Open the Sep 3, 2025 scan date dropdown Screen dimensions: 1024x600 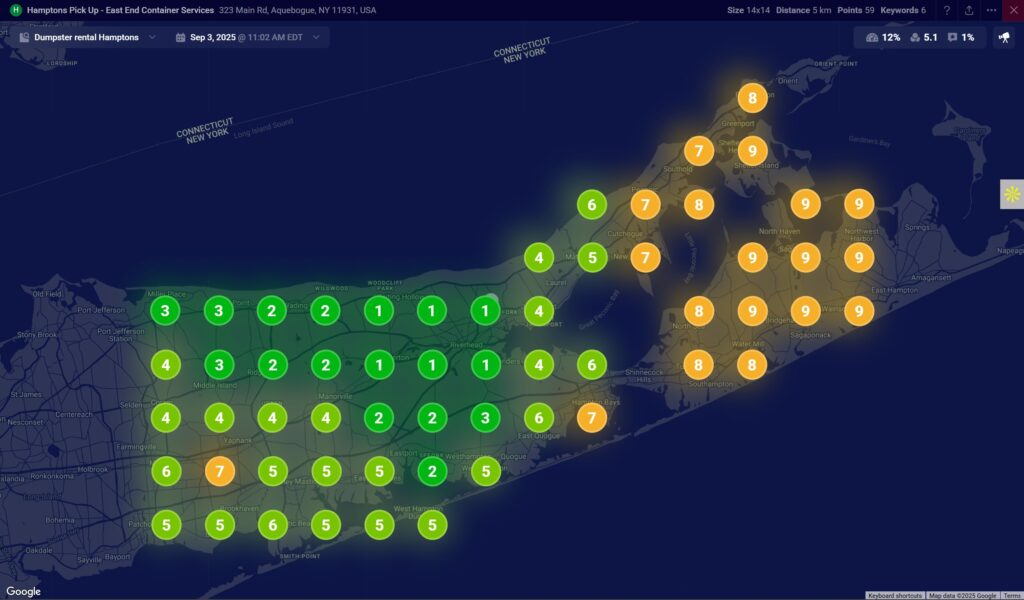[316, 37]
